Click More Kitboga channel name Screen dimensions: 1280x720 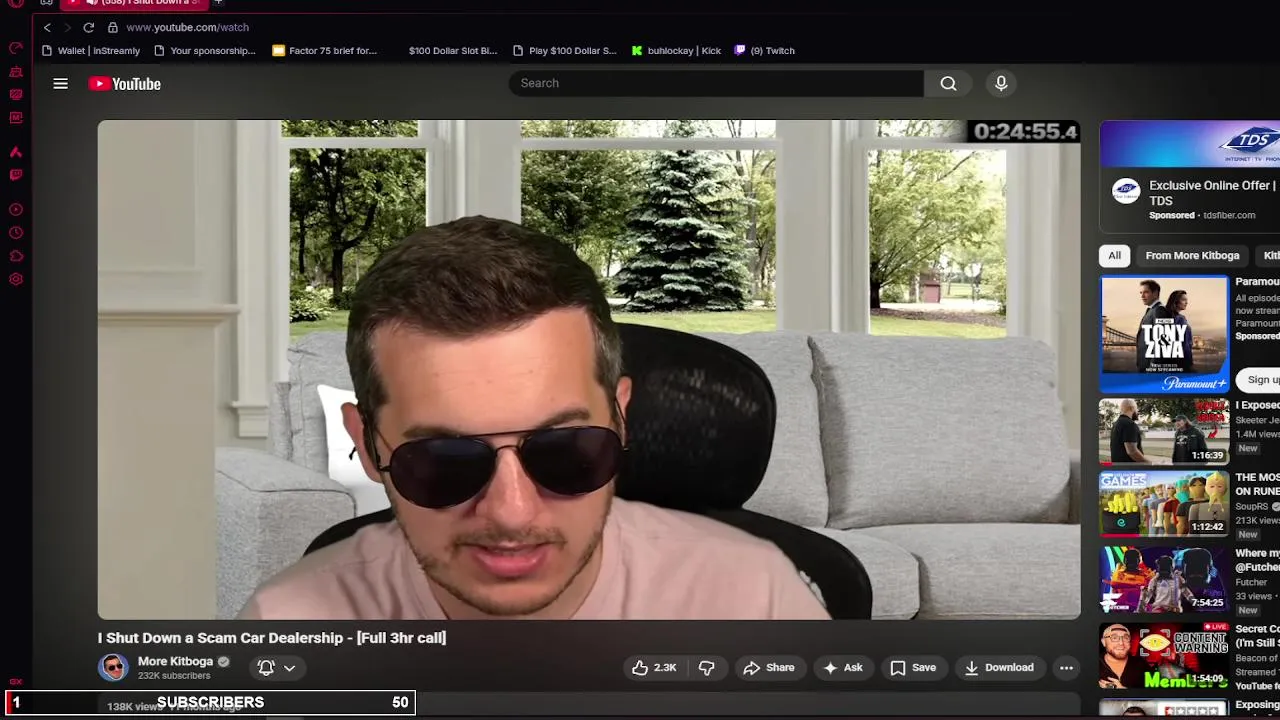175,661
